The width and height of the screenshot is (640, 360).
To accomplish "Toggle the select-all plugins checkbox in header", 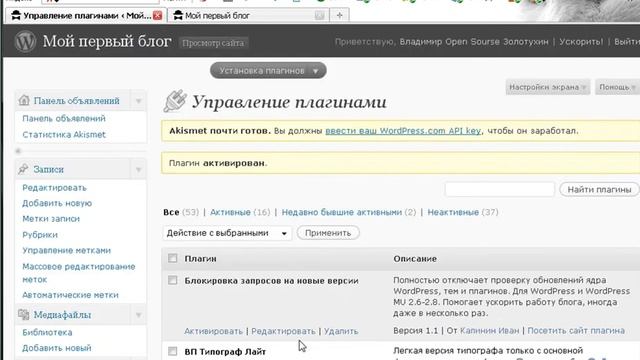I will (x=173, y=258).
